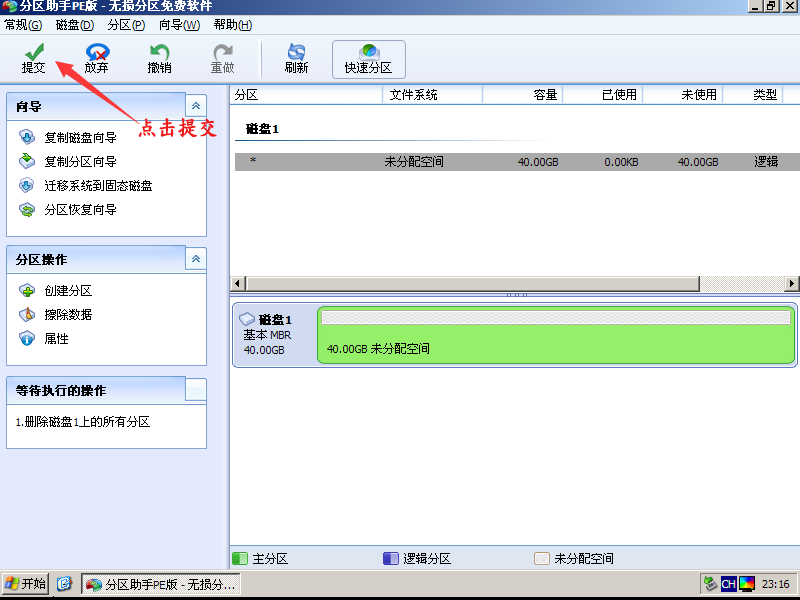
Task: Switch to 分区助手PE版 taskbar button
Action: [x=160, y=584]
